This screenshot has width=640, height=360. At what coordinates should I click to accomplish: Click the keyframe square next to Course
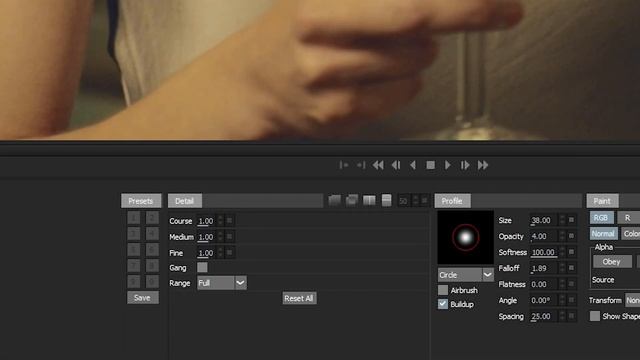[229, 220]
